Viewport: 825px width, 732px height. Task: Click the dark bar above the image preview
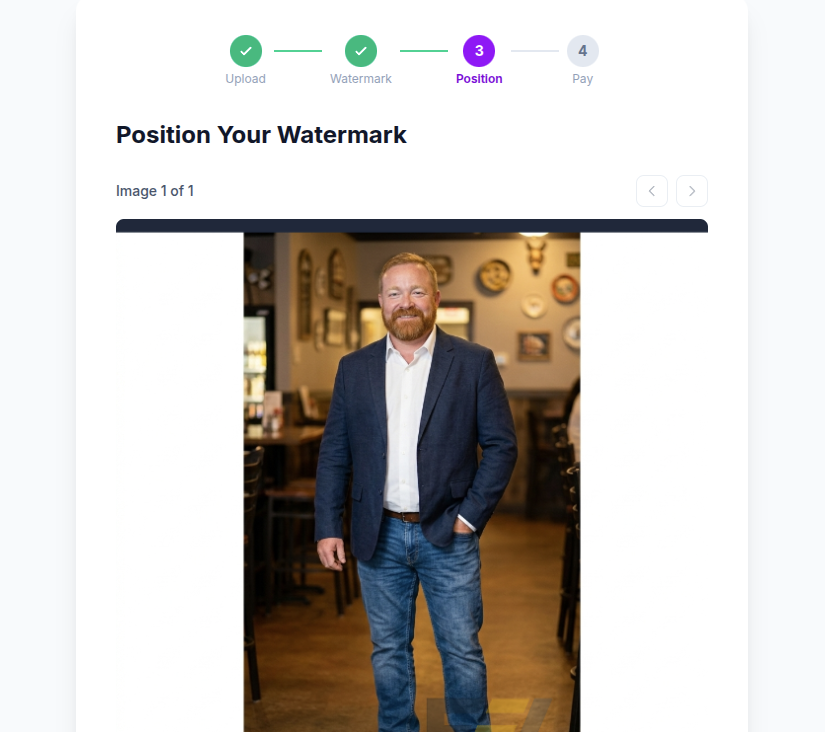[411, 226]
